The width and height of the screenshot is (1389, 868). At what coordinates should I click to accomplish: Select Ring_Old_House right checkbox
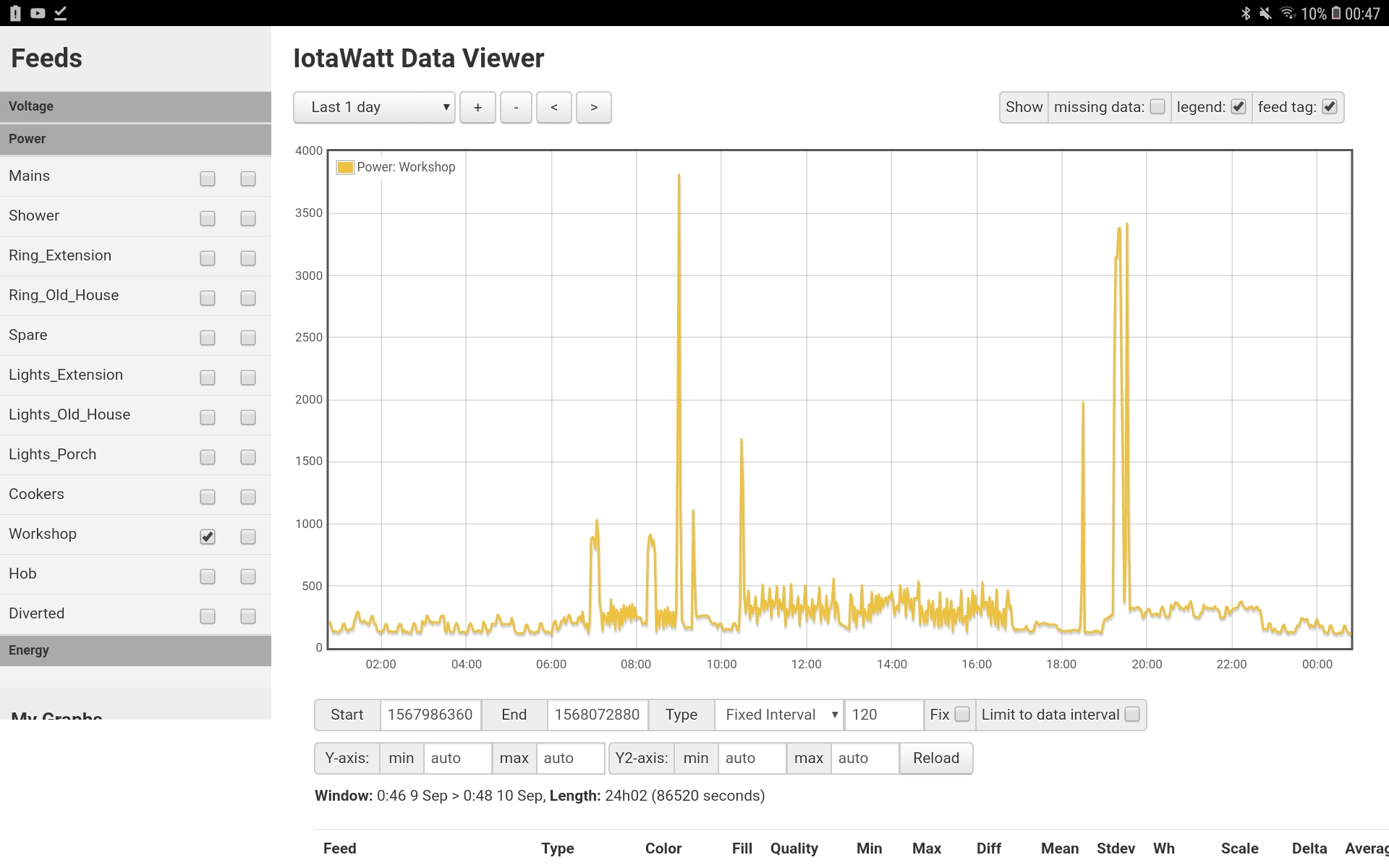(248, 298)
